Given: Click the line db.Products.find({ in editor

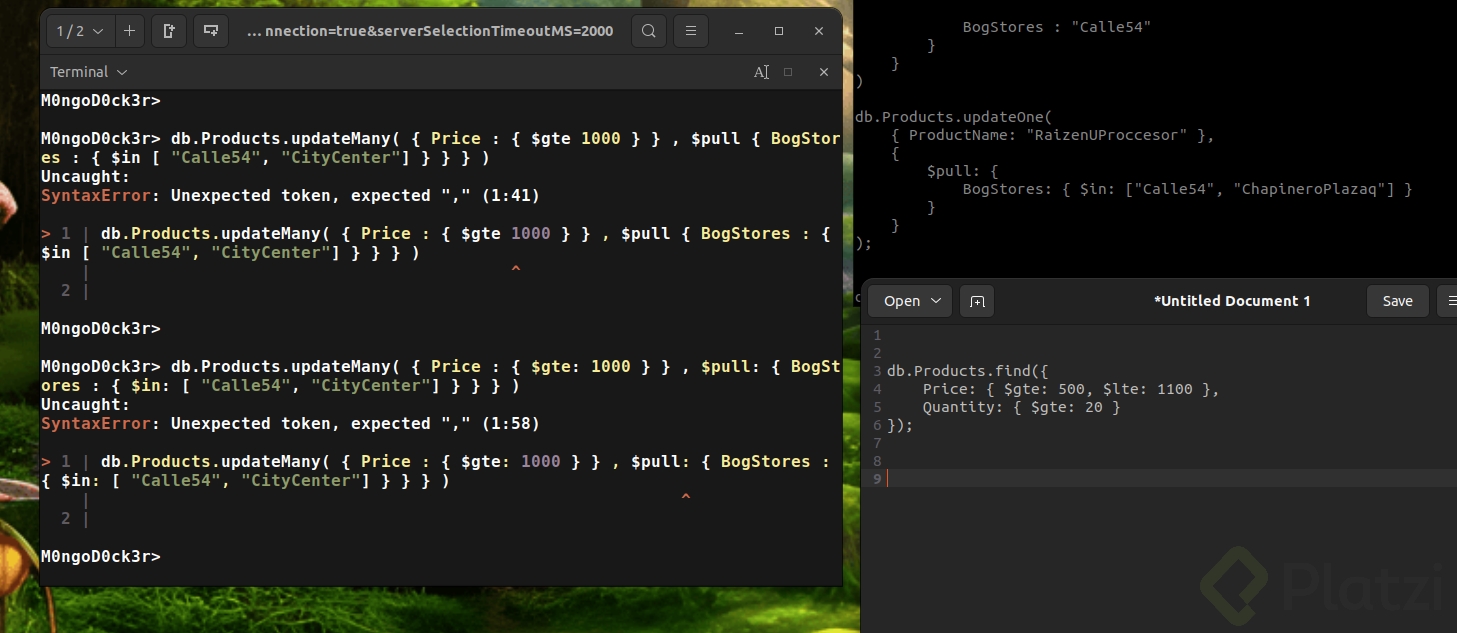Looking at the screenshot, I should click(x=967, y=371).
